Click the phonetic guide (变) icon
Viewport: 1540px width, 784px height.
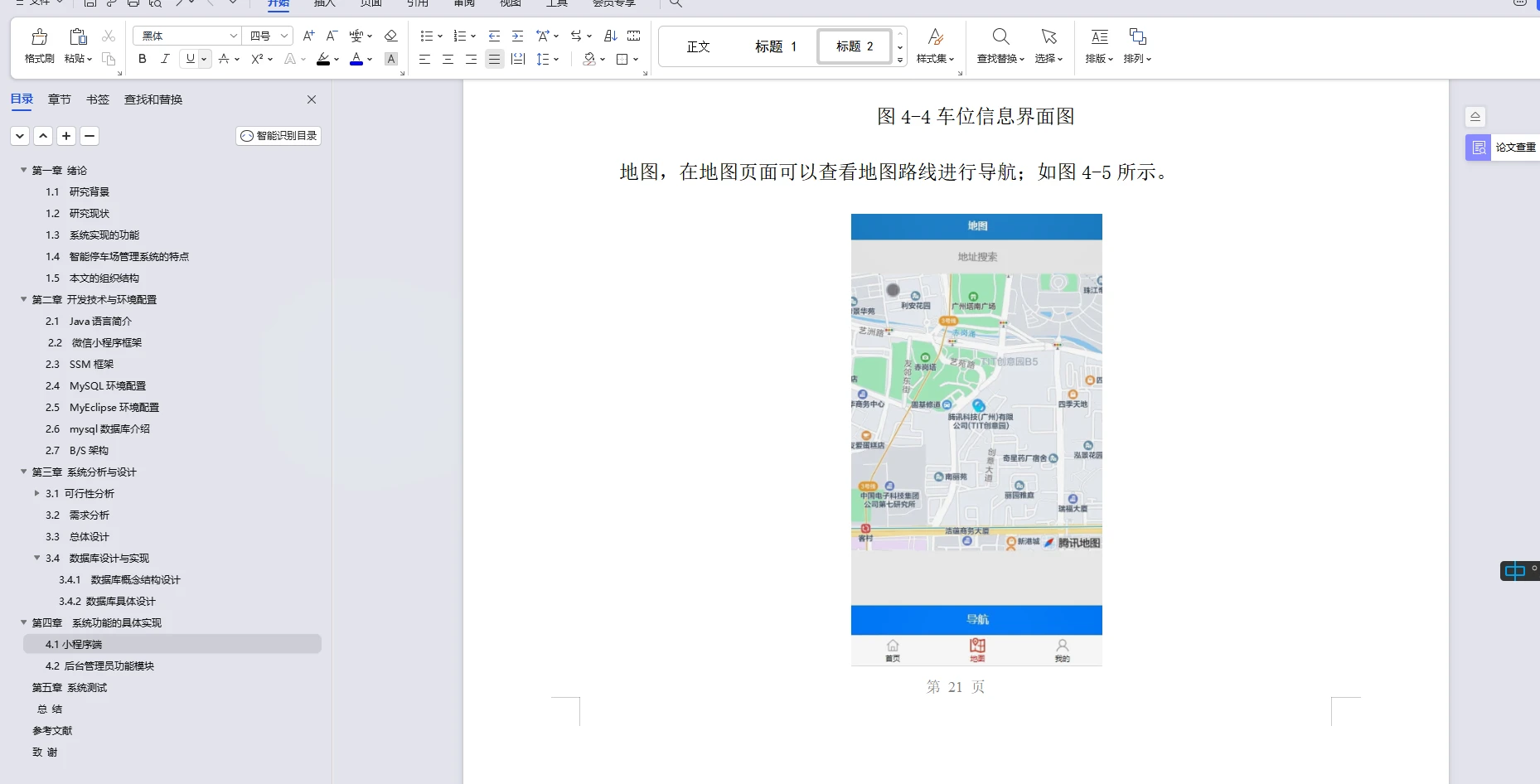(x=356, y=36)
